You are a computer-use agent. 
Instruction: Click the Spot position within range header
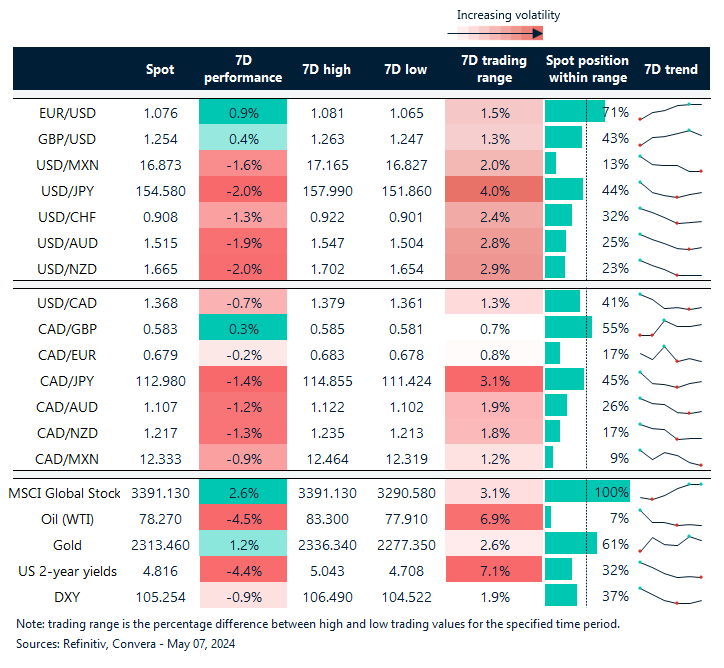[587, 70]
